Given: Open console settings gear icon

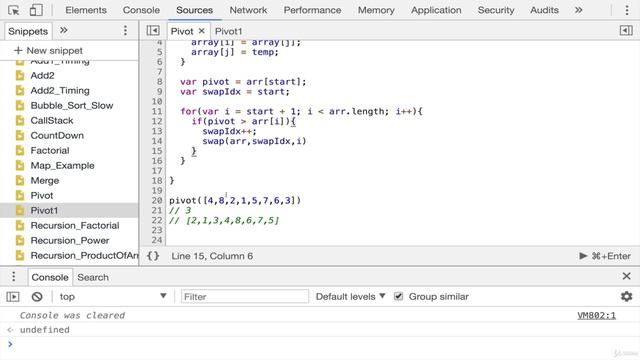Looking at the screenshot, I should click(627, 296).
